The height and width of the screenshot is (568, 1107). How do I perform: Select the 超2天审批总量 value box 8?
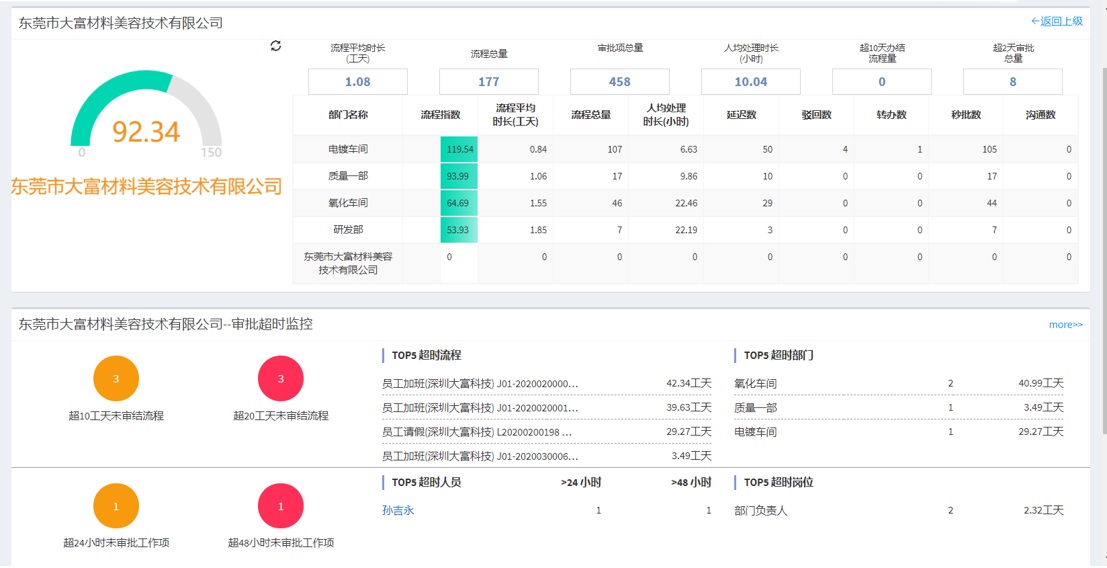(1012, 82)
